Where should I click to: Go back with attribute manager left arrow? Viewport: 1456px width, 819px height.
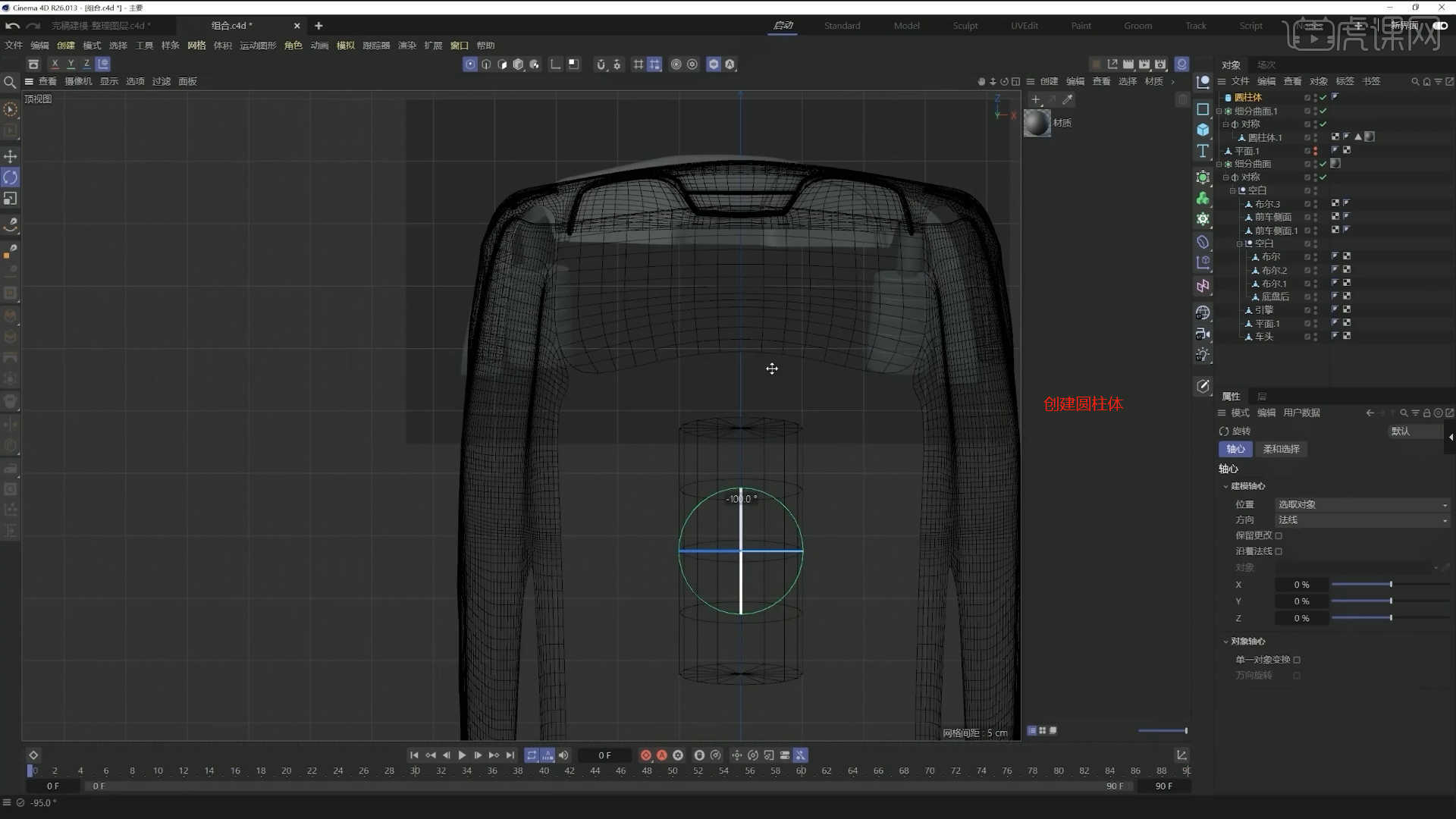[x=1370, y=413]
